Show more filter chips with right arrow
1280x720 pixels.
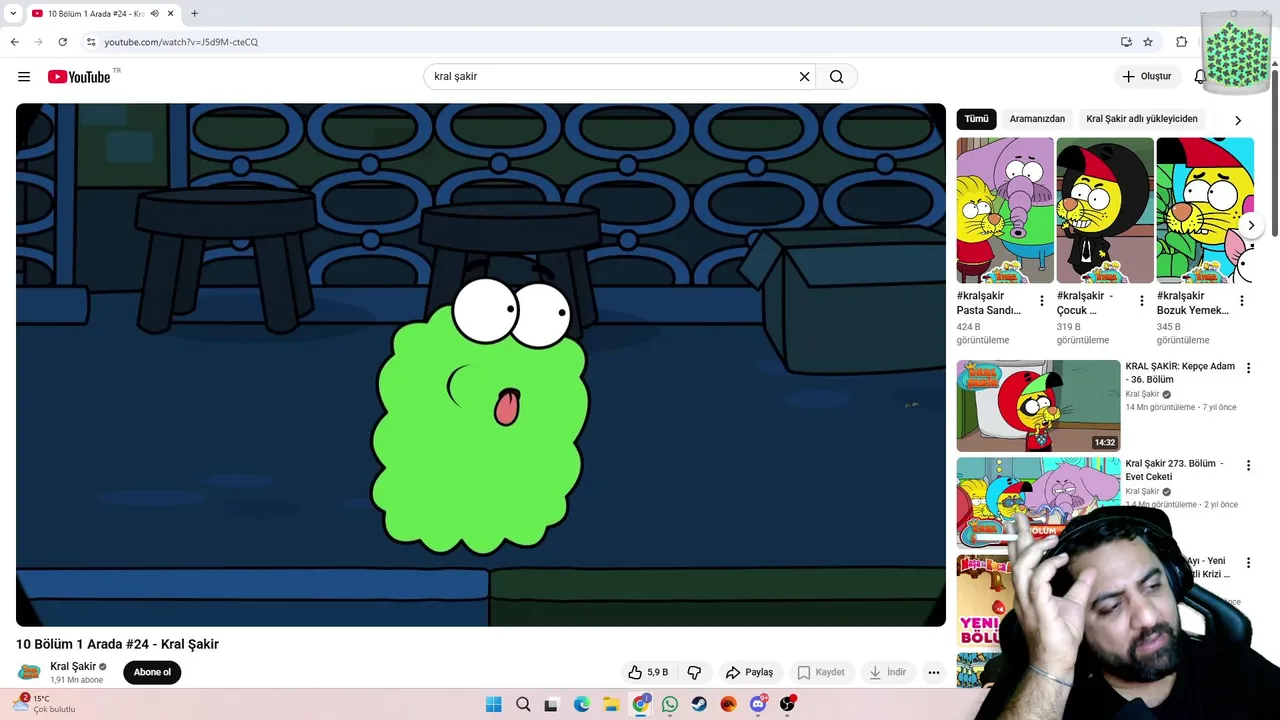pyautogui.click(x=1238, y=120)
